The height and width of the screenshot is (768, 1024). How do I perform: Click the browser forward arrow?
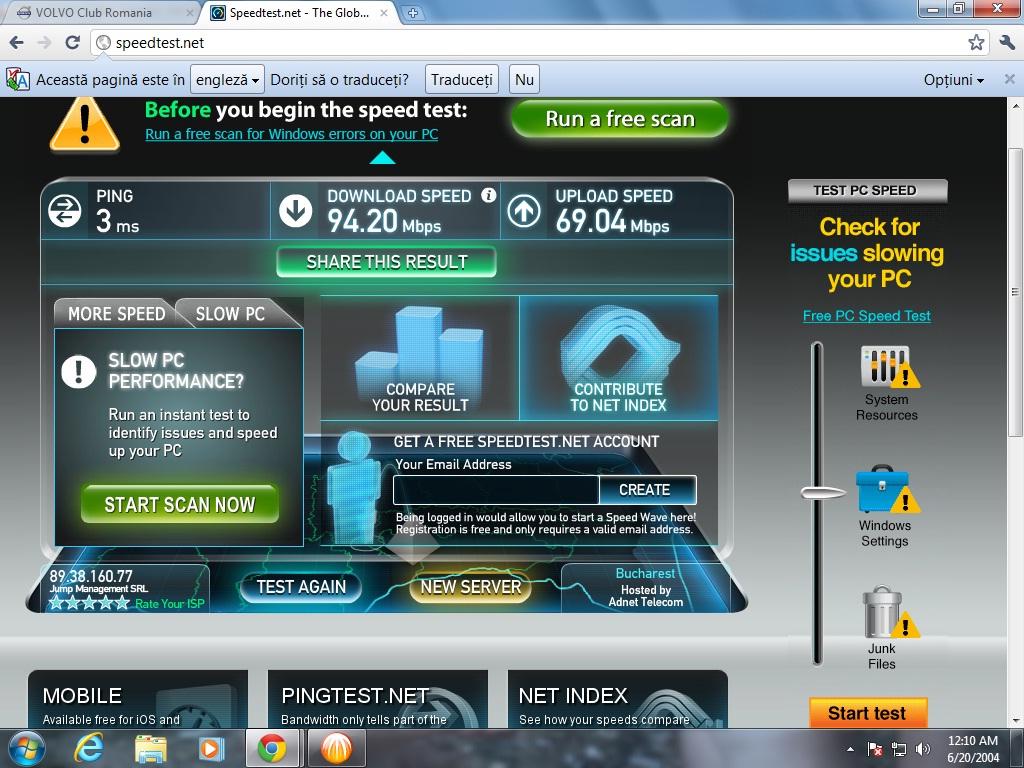pyautogui.click(x=44, y=43)
